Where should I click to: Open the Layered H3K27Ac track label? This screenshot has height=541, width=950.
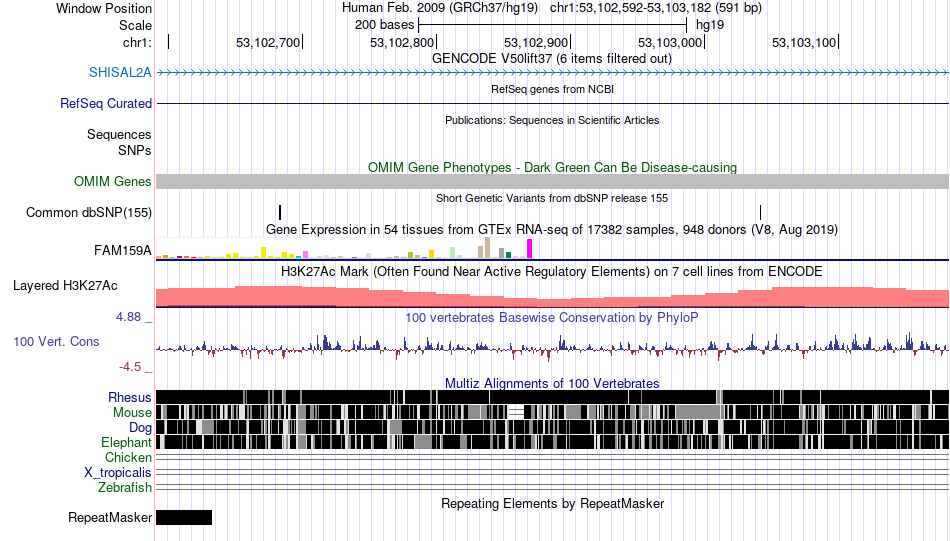(x=65, y=285)
